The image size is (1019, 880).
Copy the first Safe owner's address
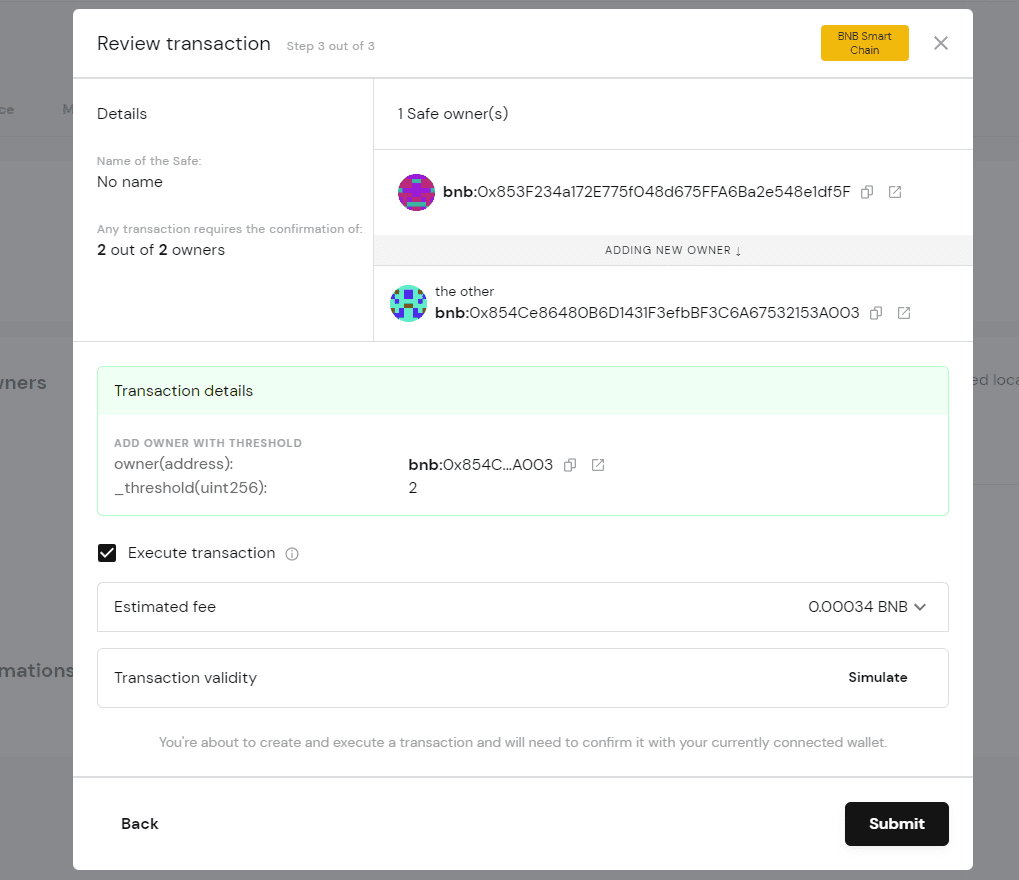[868, 192]
